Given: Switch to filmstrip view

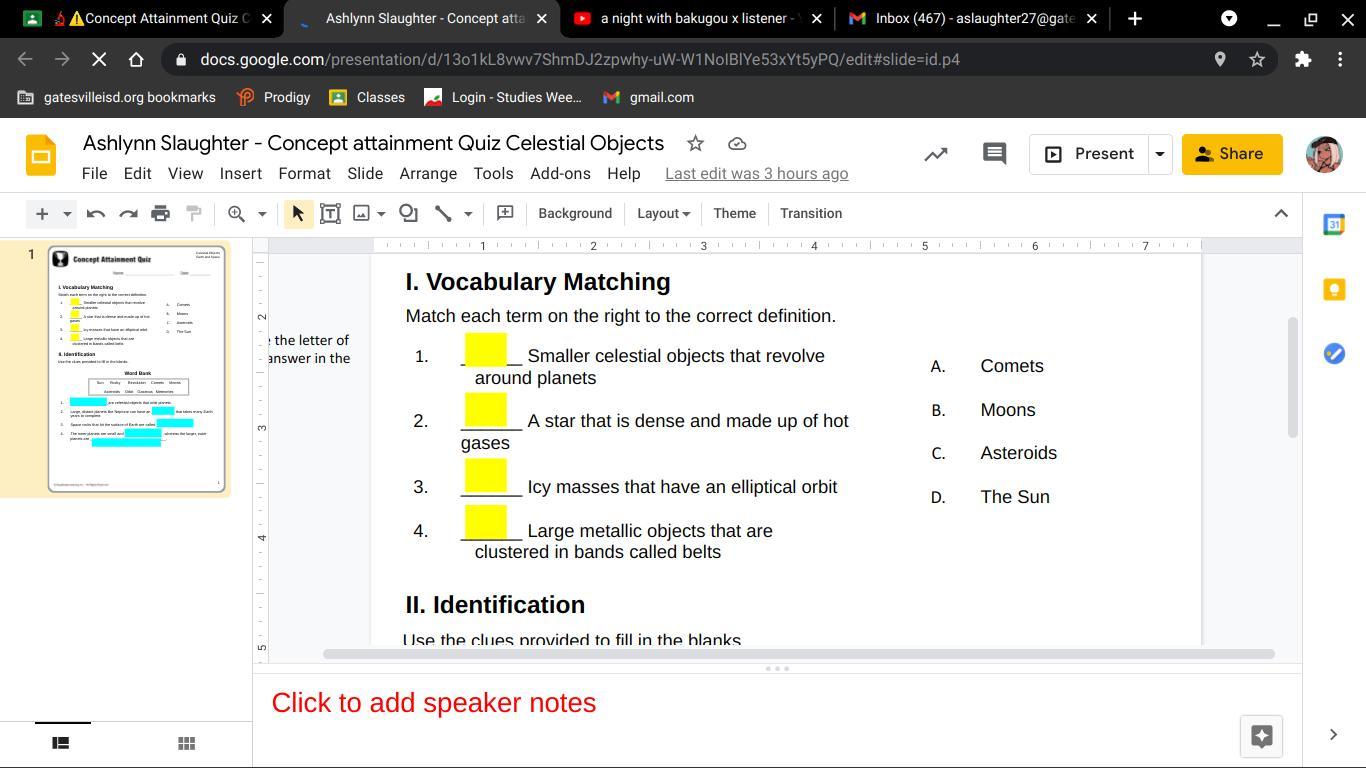Looking at the screenshot, I should coord(61,743).
